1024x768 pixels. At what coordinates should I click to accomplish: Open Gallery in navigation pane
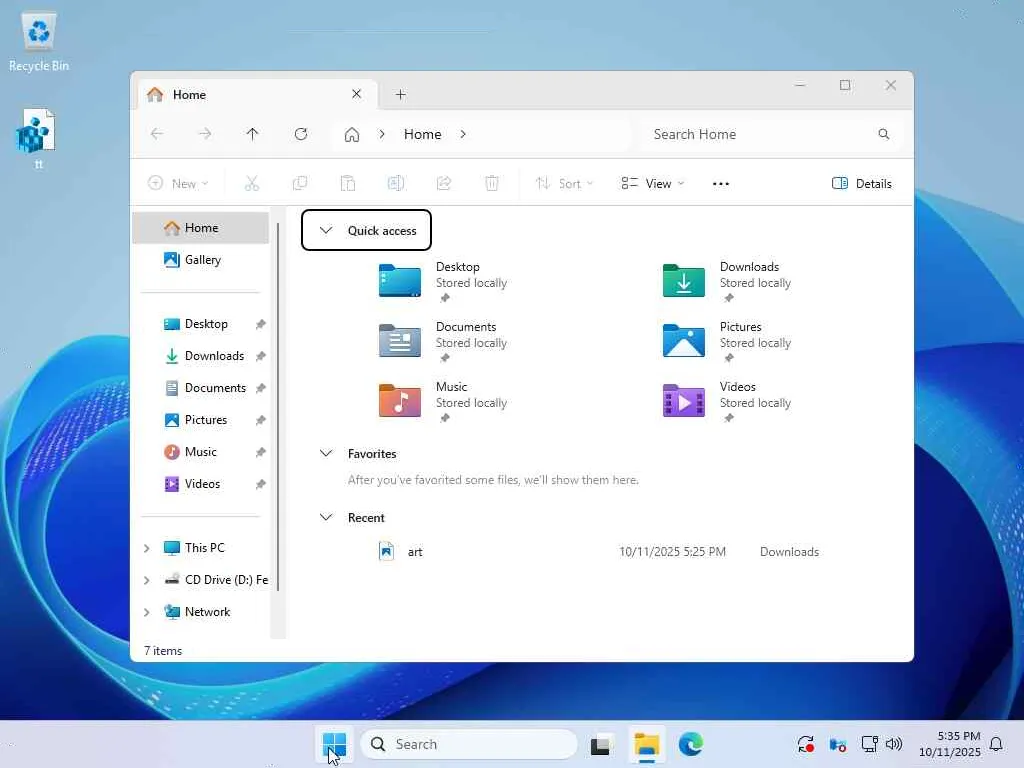click(x=200, y=260)
